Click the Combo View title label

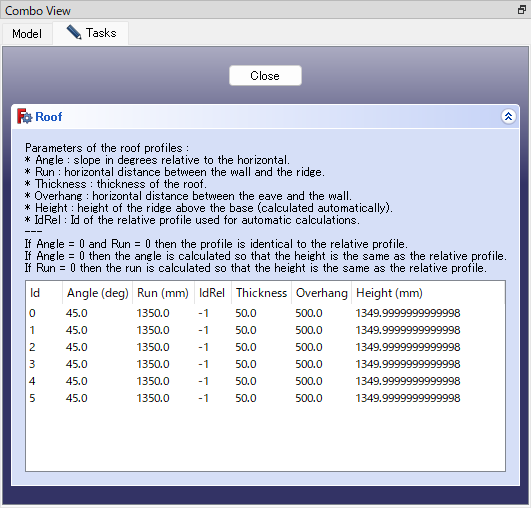[38, 11]
